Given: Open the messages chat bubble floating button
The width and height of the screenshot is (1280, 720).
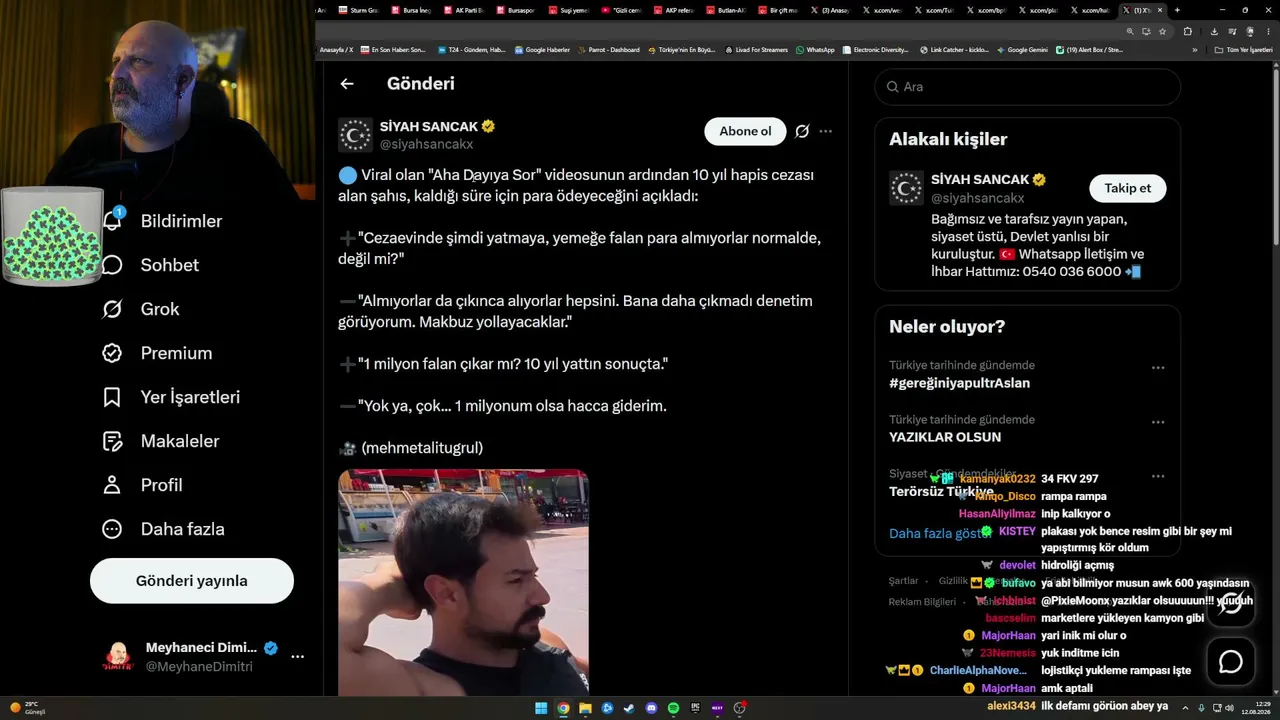Looking at the screenshot, I should 1231,662.
